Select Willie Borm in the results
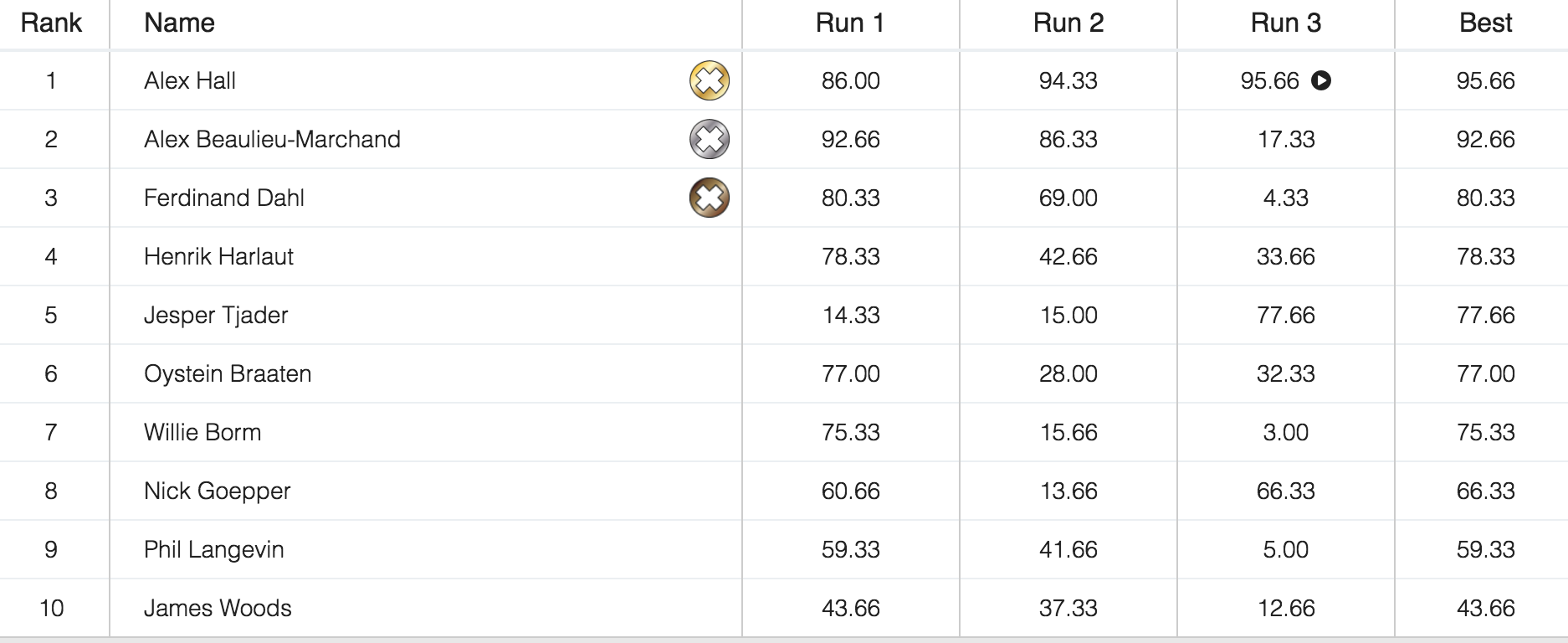1568x643 pixels. pos(202,433)
